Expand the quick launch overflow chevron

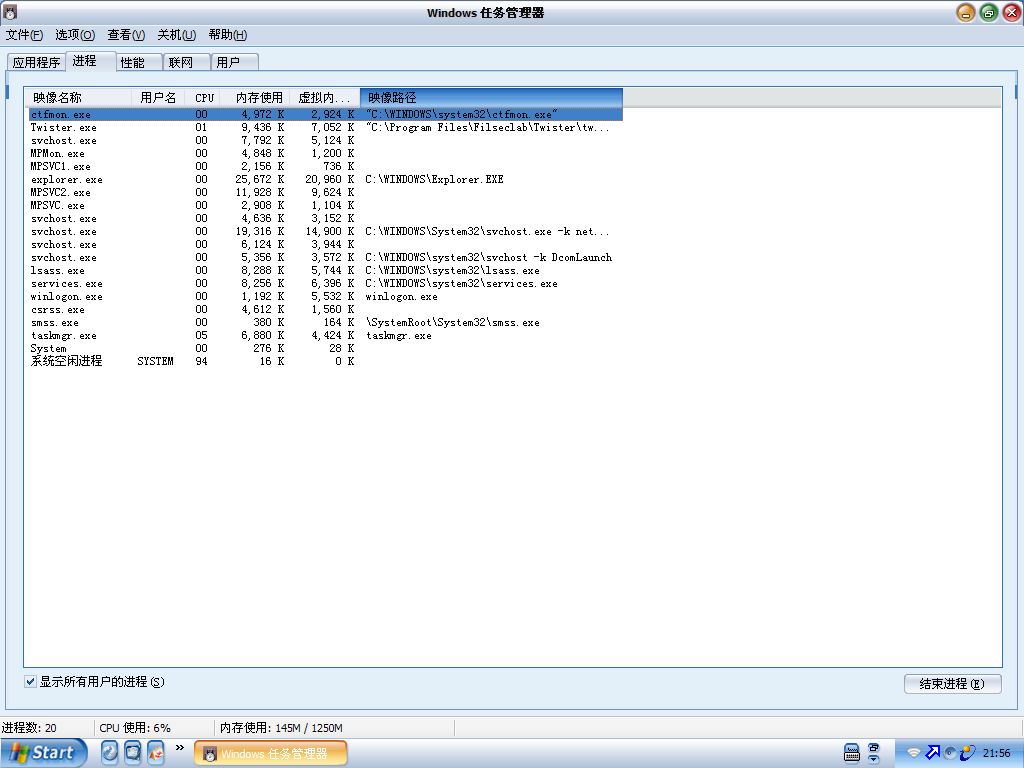[180, 748]
